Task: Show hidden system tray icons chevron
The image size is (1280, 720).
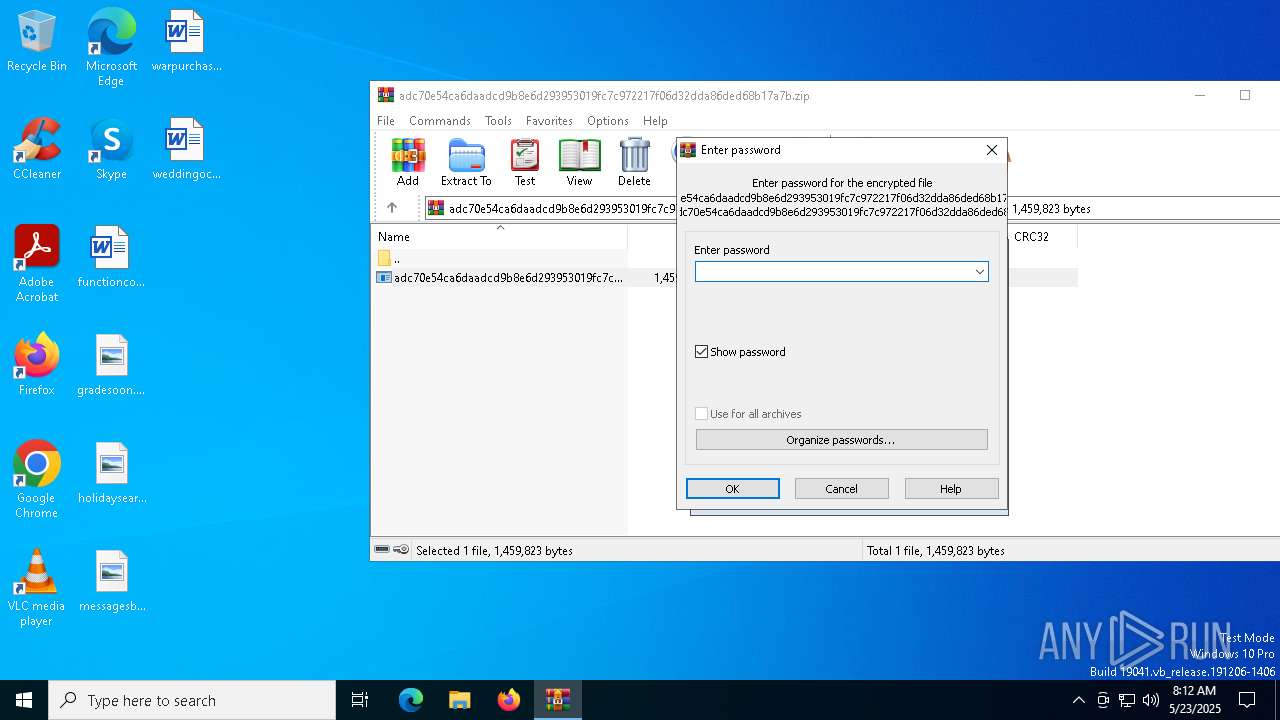Action: [x=1078, y=700]
